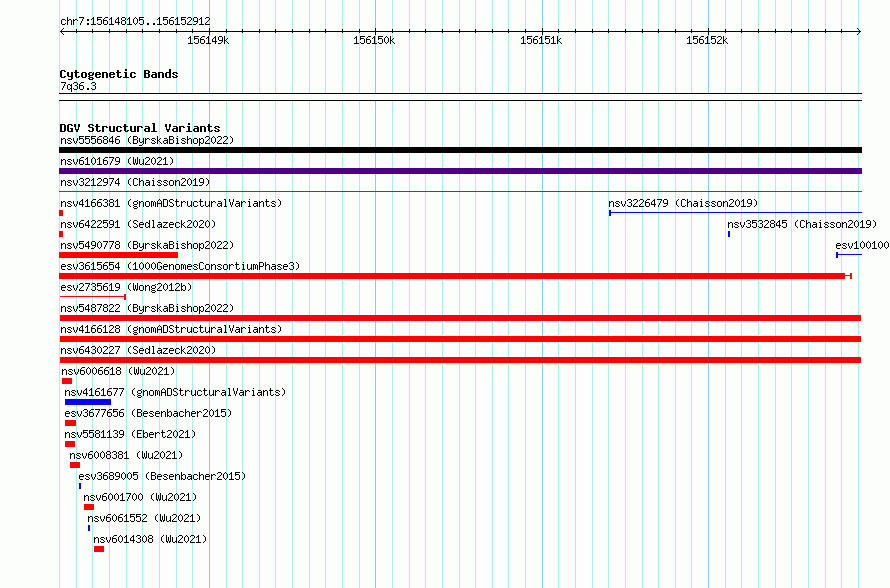This screenshot has height=588, width=890.
Task: Select the red esv3615654 variant bar
Action: pos(455,276)
